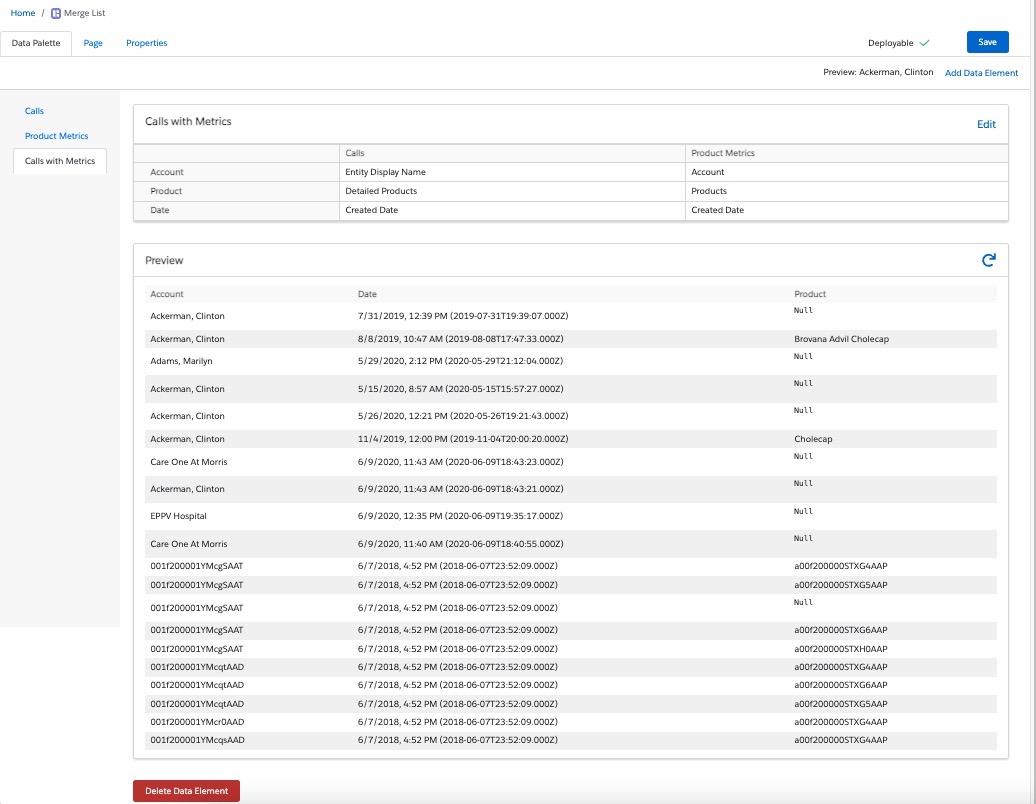
Task: Click the Product column header in Preview
Action: 809,294
